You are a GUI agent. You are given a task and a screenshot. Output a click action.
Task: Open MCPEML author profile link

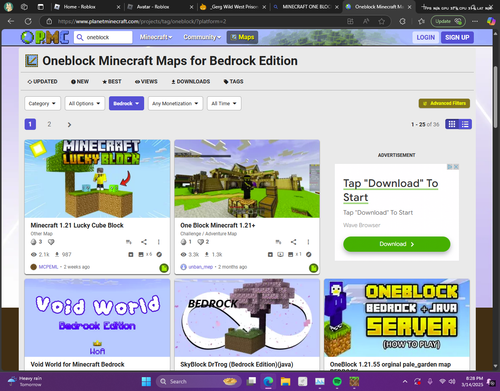pyautogui.click(x=48, y=267)
